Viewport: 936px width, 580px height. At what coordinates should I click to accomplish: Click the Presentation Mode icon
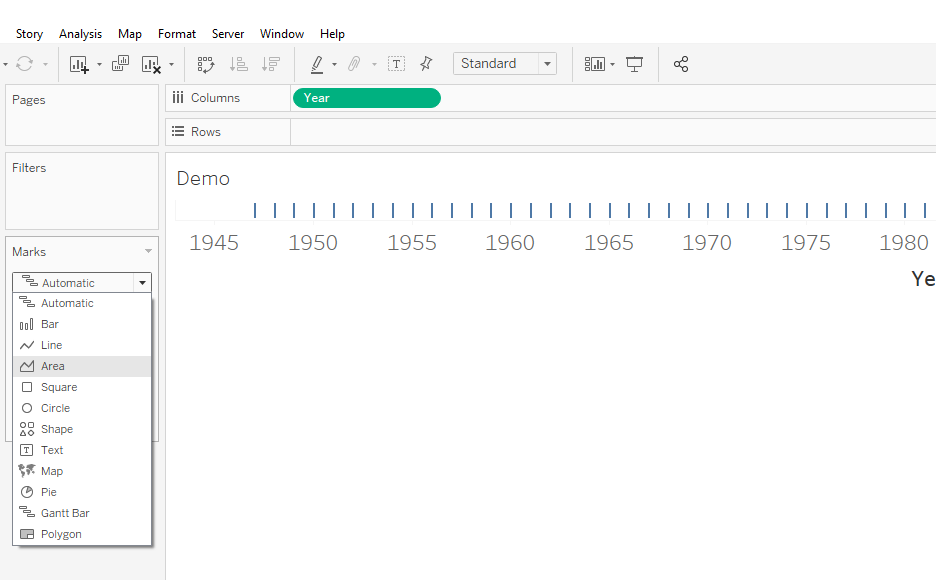[634, 64]
